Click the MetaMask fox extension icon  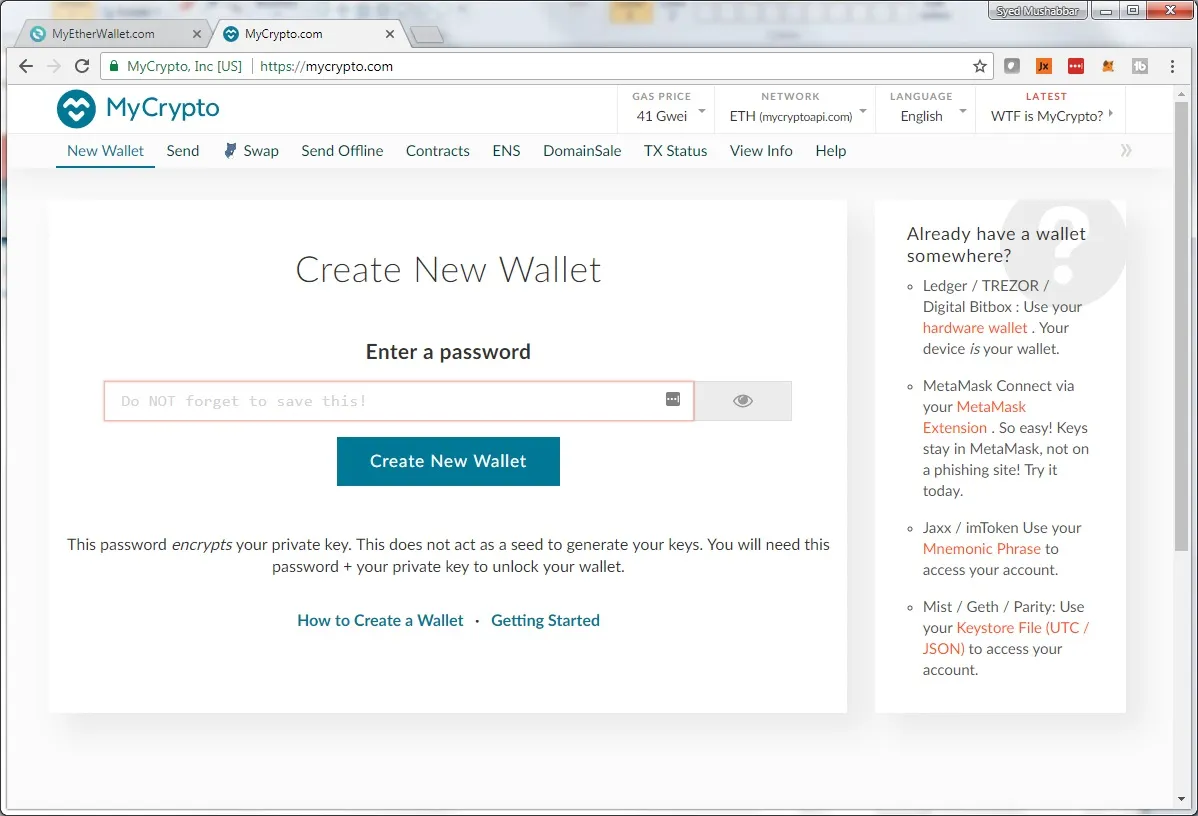pos(1108,66)
